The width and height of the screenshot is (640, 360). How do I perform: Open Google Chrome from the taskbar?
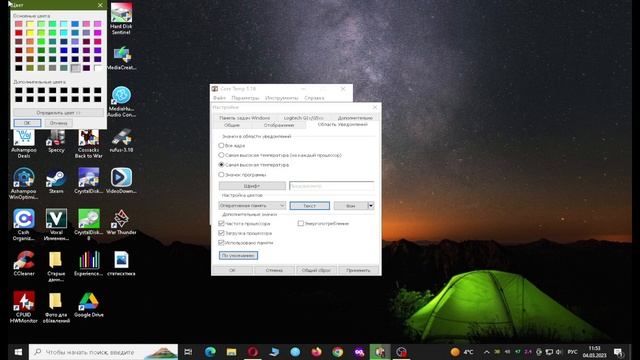click(338, 352)
